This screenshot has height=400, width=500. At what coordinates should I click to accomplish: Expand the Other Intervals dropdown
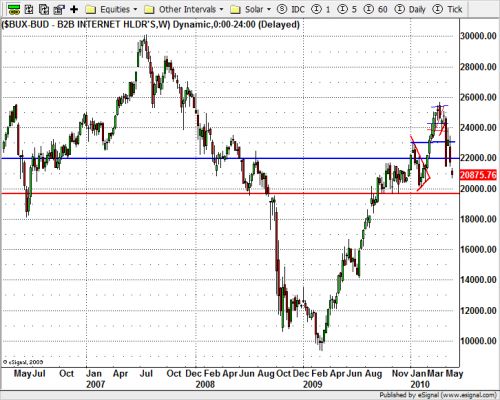[191, 9]
